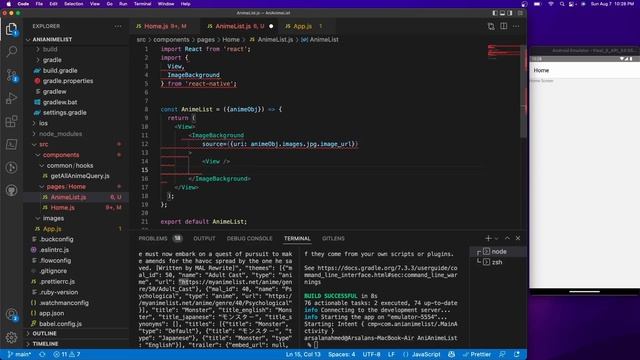The width and height of the screenshot is (640, 360).
Task: Click UTF-8 encoding status item
Action: (371, 354)
